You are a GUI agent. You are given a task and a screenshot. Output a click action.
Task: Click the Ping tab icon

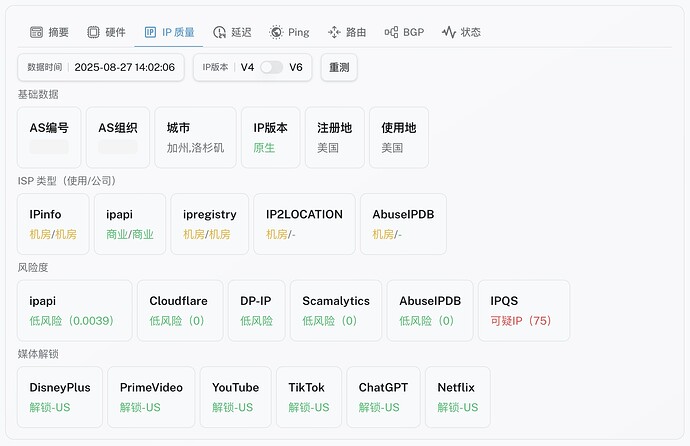click(276, 32)
